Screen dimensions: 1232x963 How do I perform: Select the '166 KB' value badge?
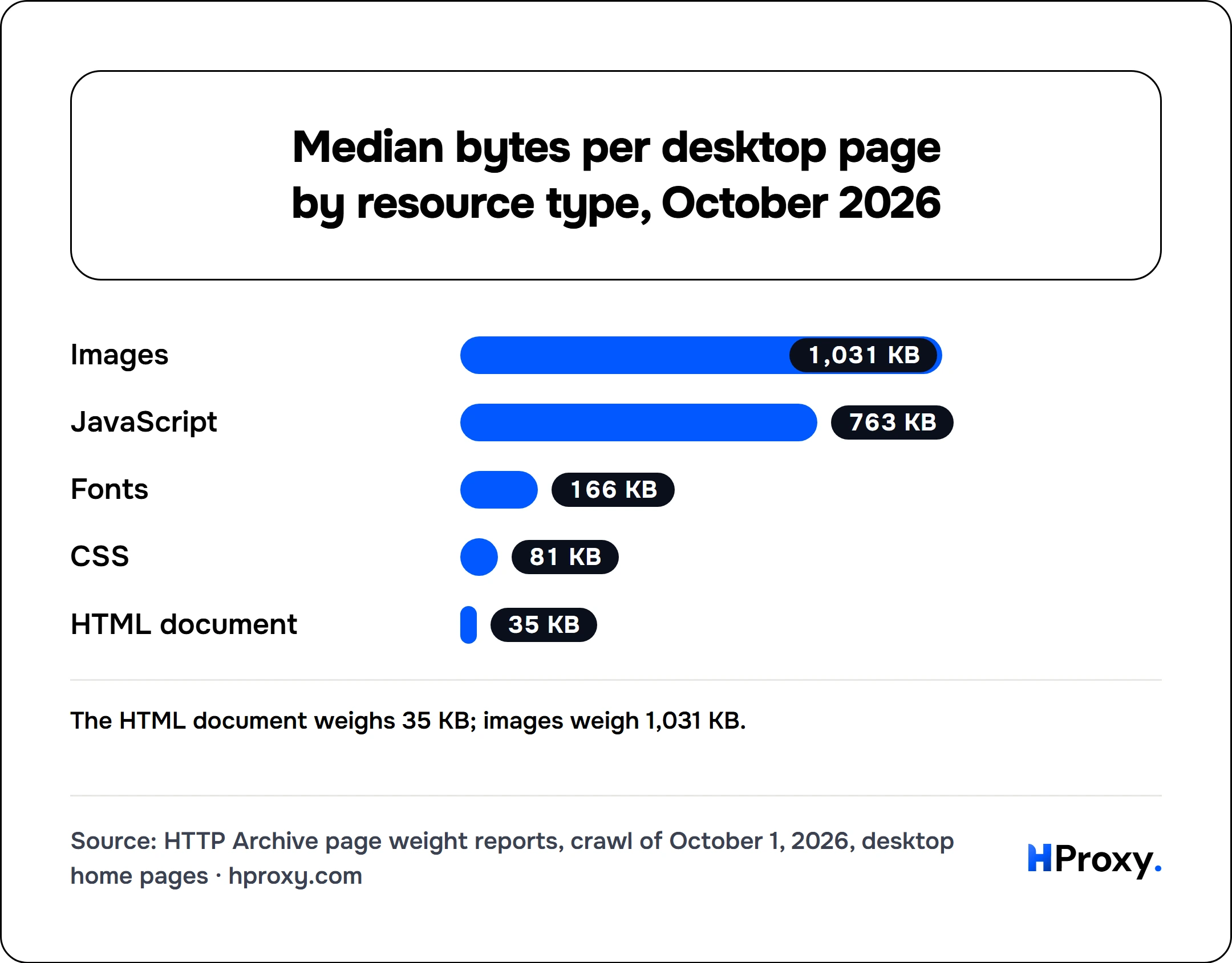613,490
